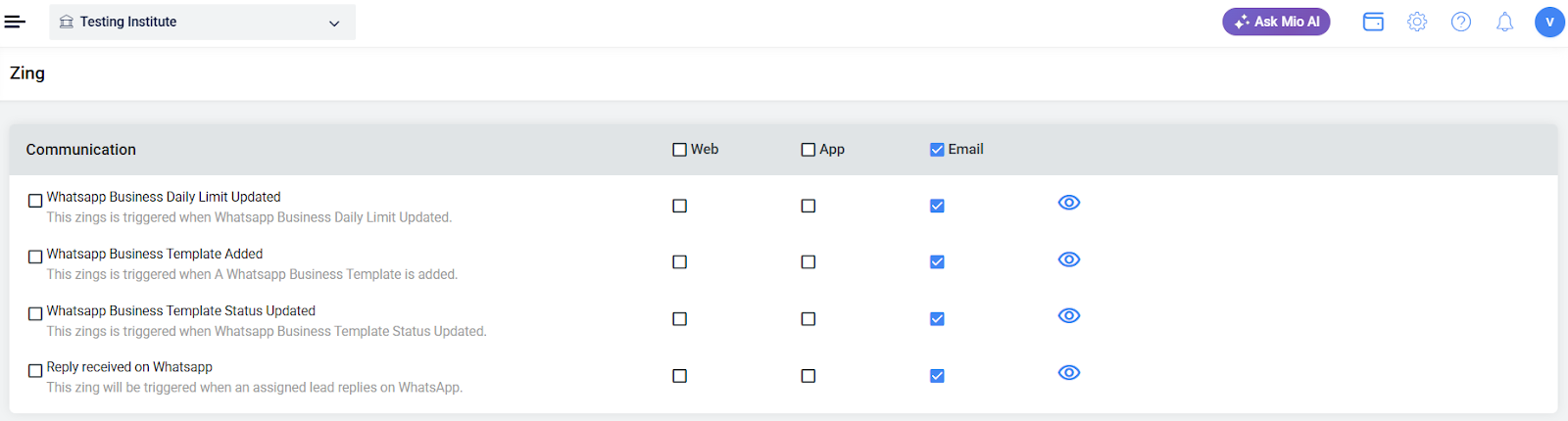Preview Whatsapp Business Template Status Updated zing
Viewport: 1568px width, 421px height.
tap(1069, 316)
